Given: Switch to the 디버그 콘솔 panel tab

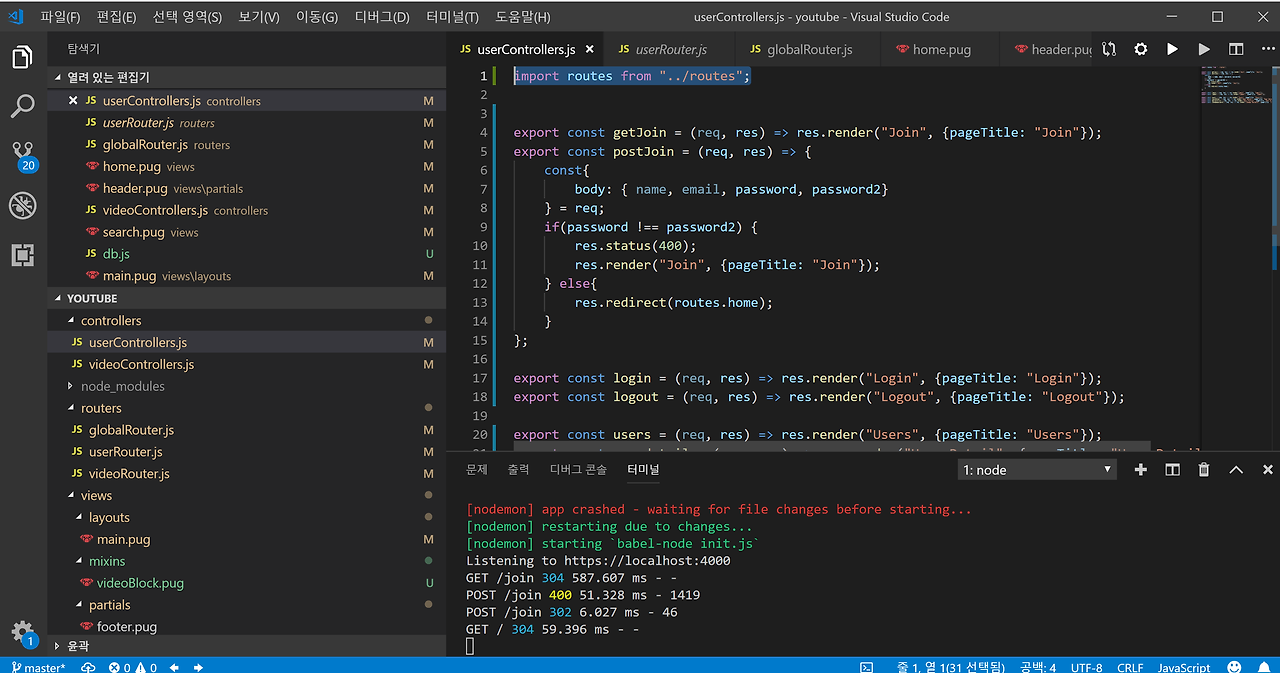Looking at the screenshot, I should pos(578,469).
